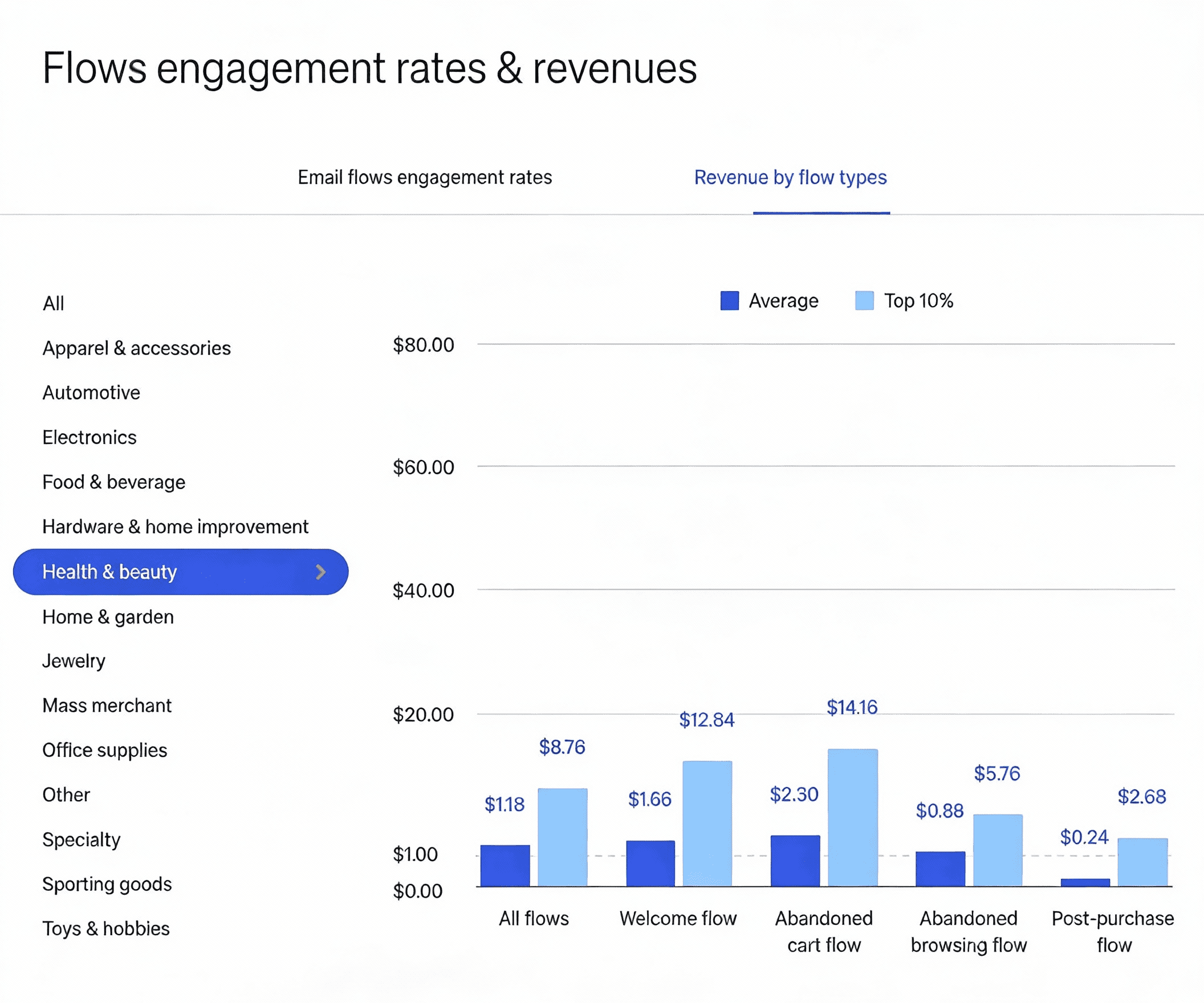Click the Top 10% legend swatch

(864, 300)
